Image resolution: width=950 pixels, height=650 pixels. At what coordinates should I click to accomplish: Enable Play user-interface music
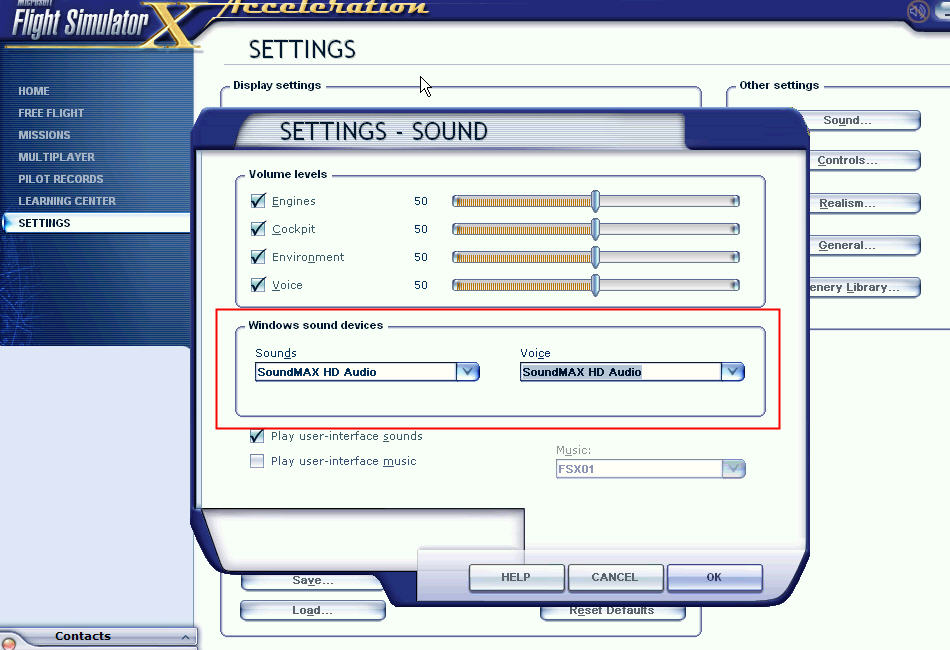pos(257,461)
